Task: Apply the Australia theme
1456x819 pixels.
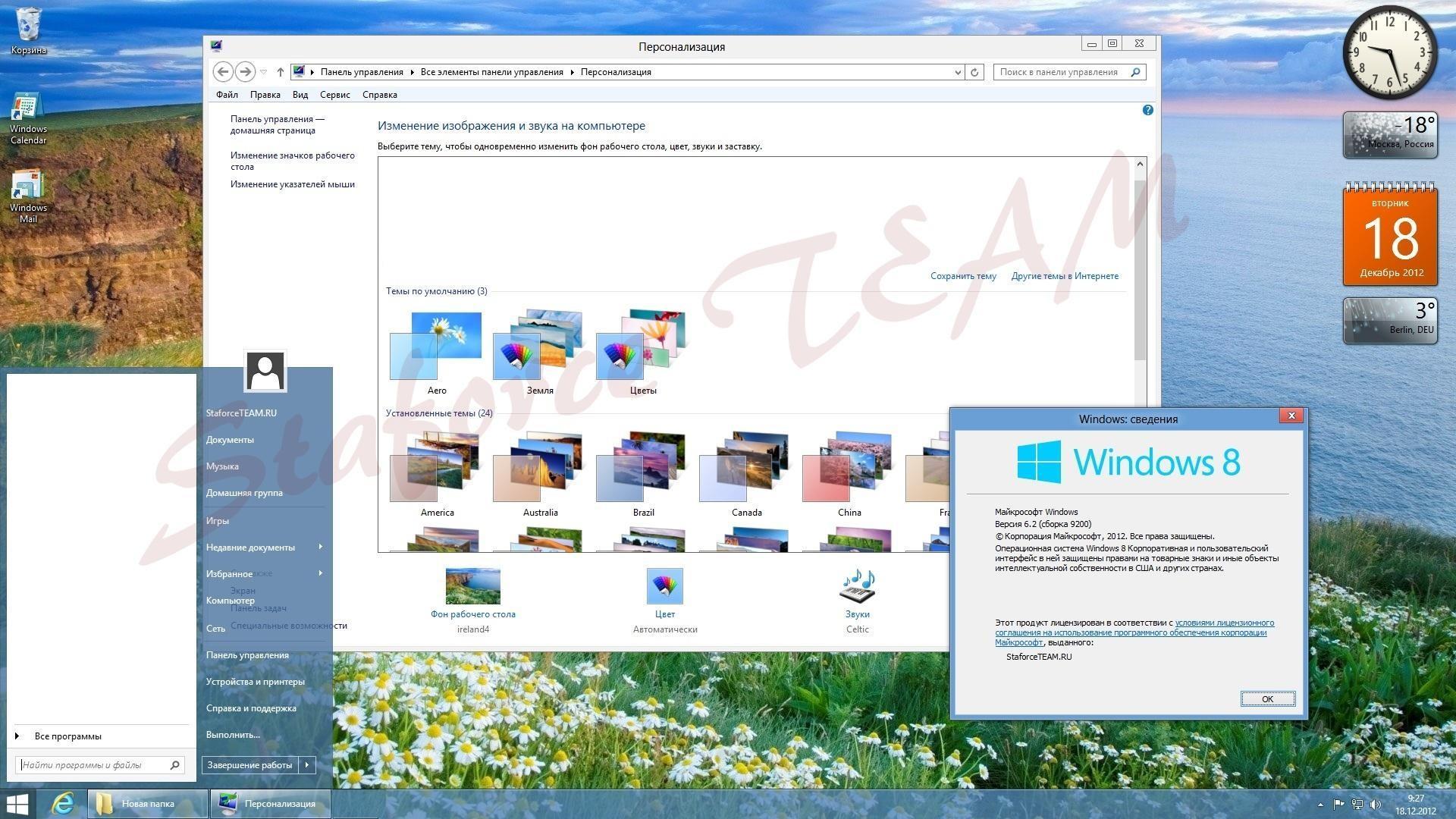Action: click(540, 475)
